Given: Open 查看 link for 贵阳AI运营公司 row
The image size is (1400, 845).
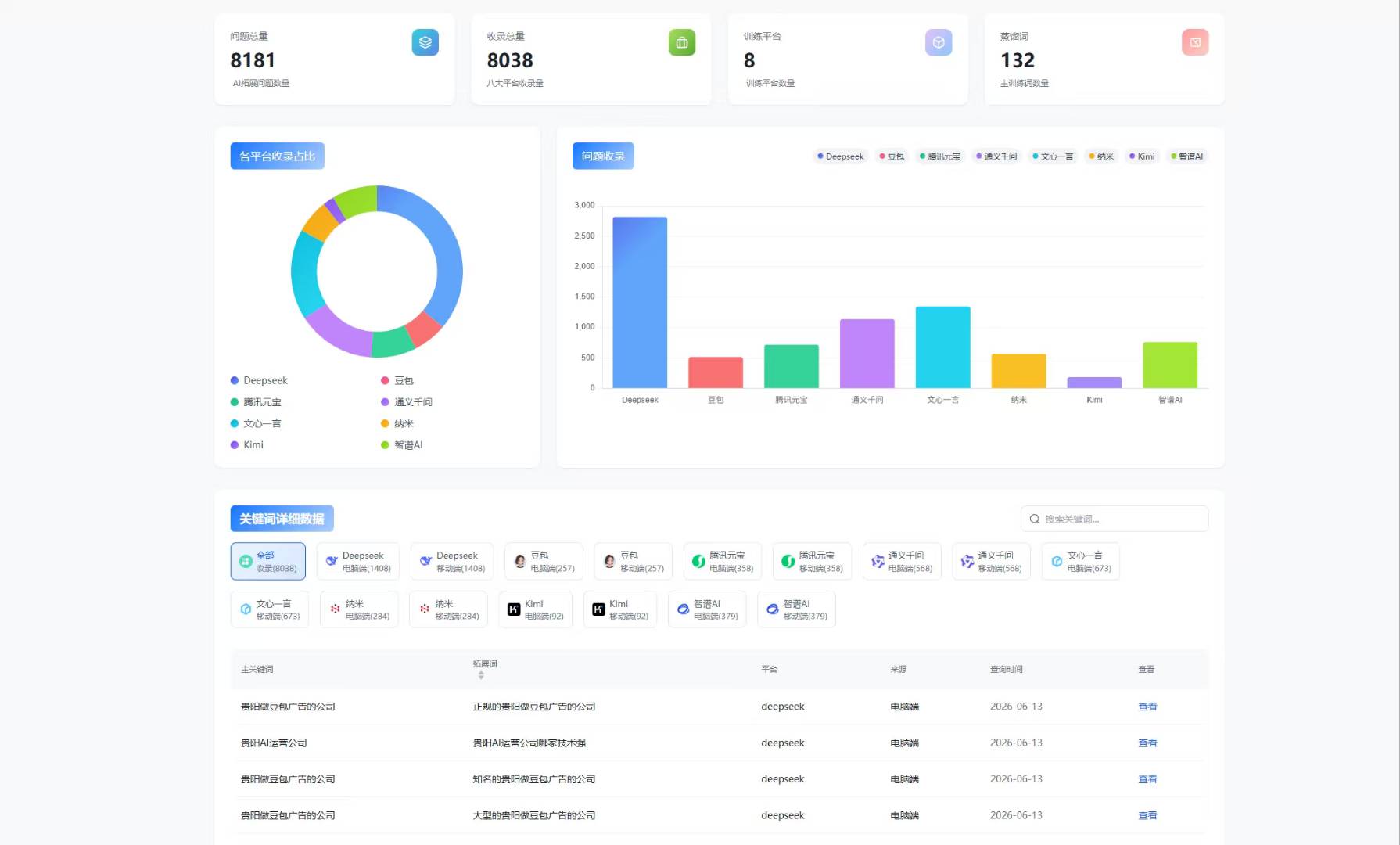Looking at the screenshot, I should point(1147,743).
